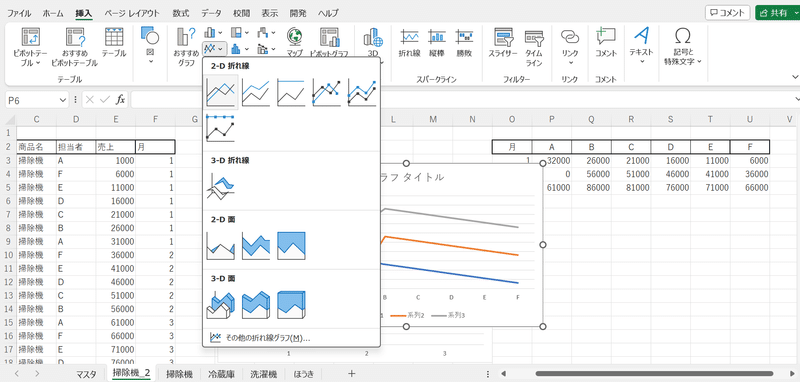Open the ファイル tab
Screen dimensions: 800x382
point(19,13)
